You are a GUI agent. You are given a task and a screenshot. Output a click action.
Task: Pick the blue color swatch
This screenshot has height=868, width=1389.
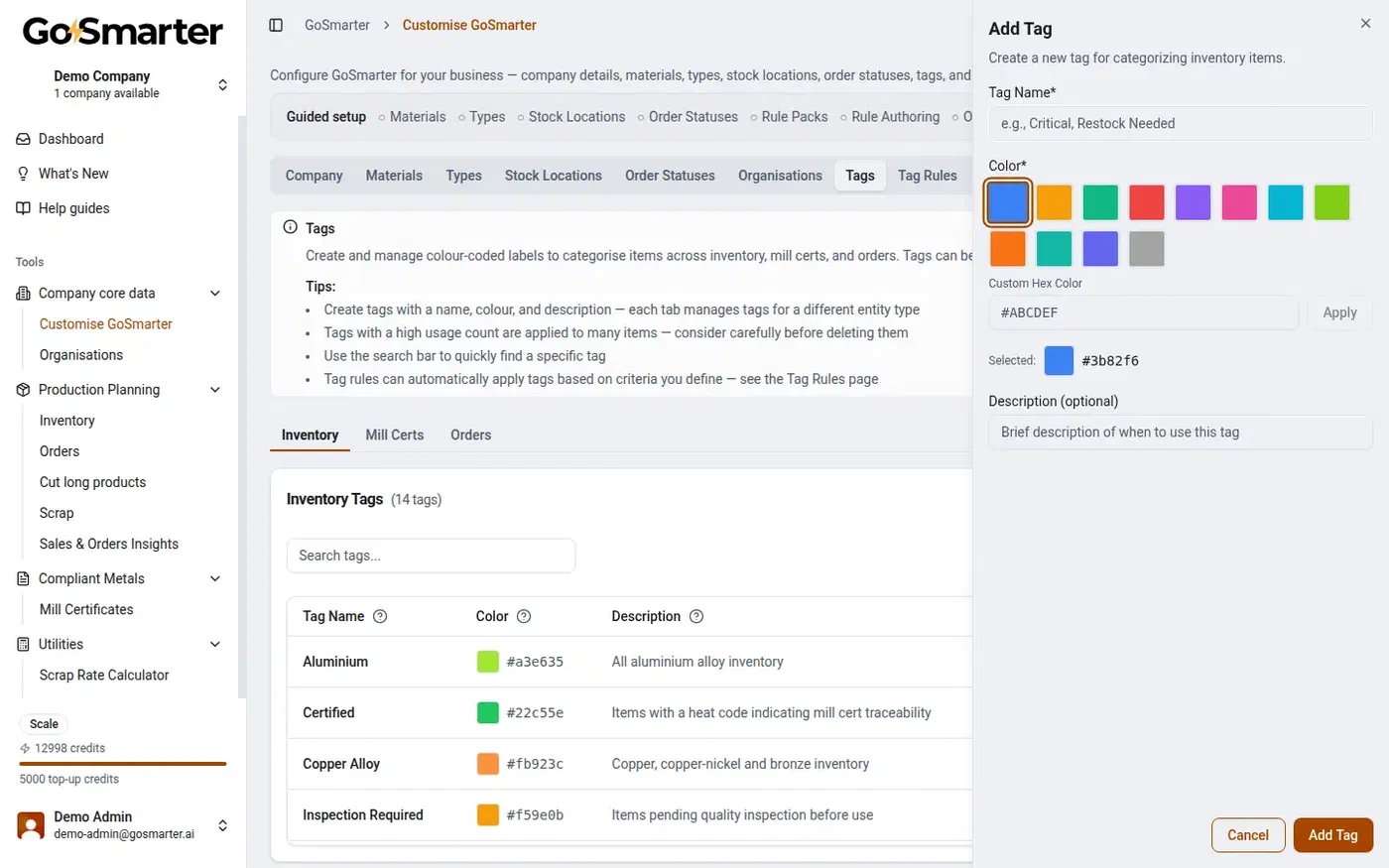coord(1008,202)
